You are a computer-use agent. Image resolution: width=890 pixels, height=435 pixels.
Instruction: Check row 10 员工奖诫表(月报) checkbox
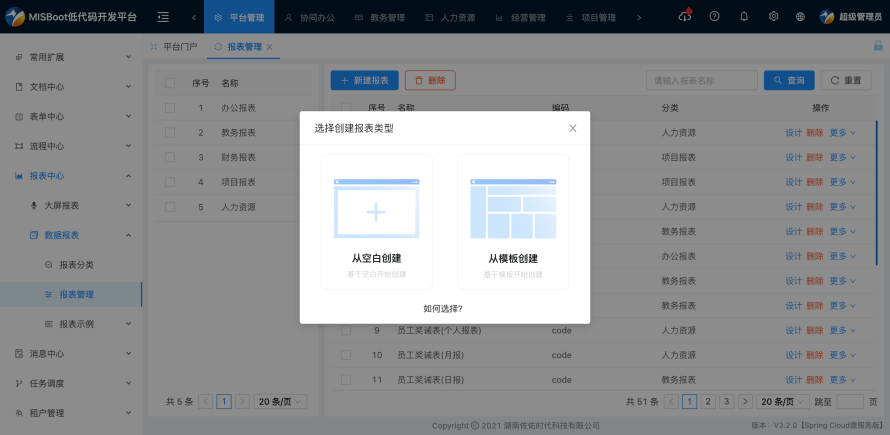pos(346,355)
